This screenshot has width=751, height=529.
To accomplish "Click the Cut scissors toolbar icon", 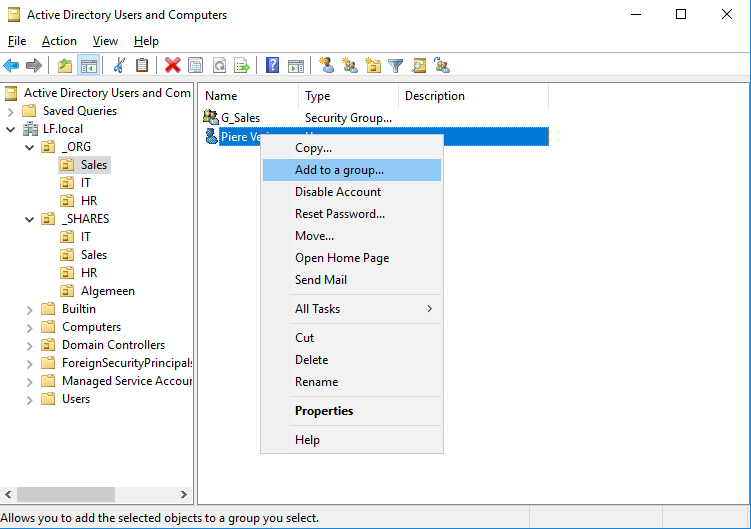I will tap(119, 65).
